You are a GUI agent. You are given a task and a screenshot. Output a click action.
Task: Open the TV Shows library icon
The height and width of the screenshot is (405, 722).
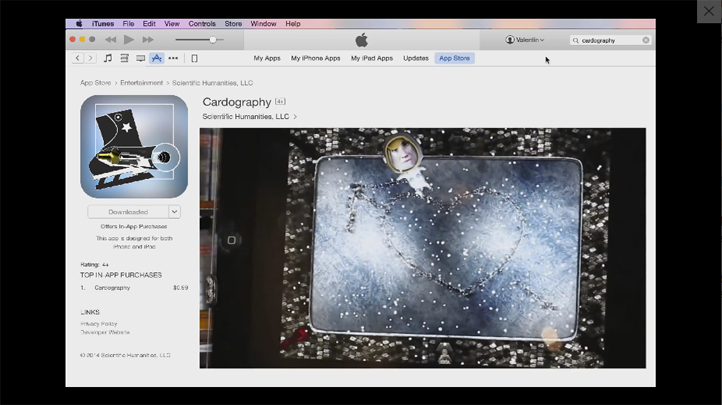pos(140,58)
